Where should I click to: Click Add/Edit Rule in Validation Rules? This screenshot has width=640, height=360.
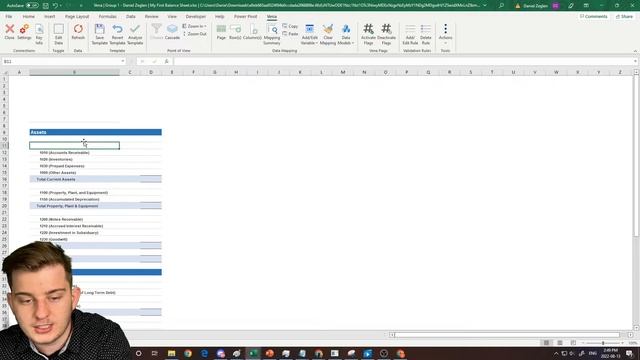pyautogui.click(x=410, y=34)
